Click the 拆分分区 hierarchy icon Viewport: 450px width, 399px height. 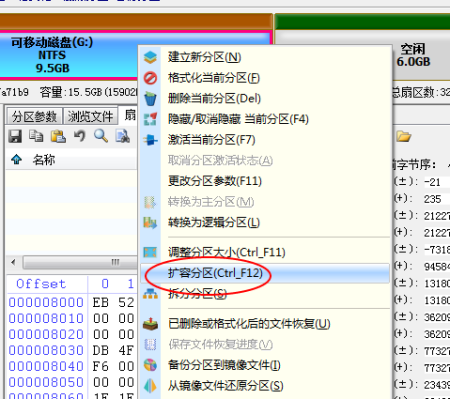[x=150, y=294]
